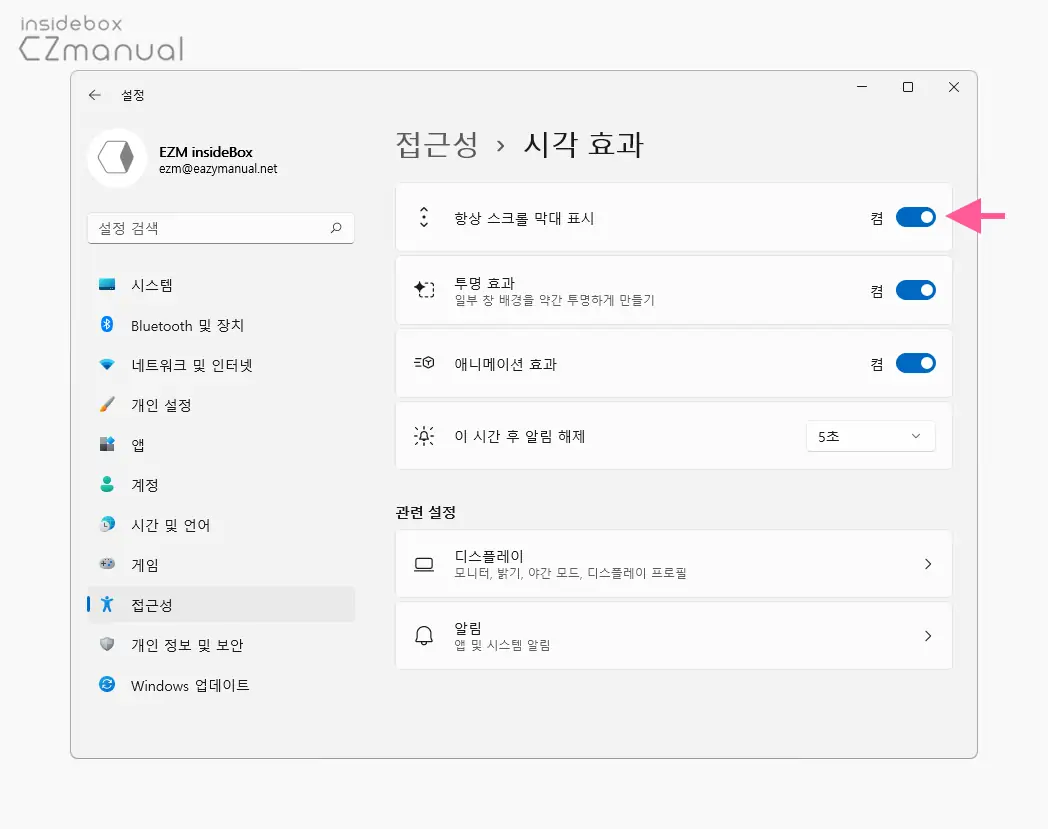1048x829 pixels.
Task: Open 개인 정보 및 보안 category
Action: 221,644
